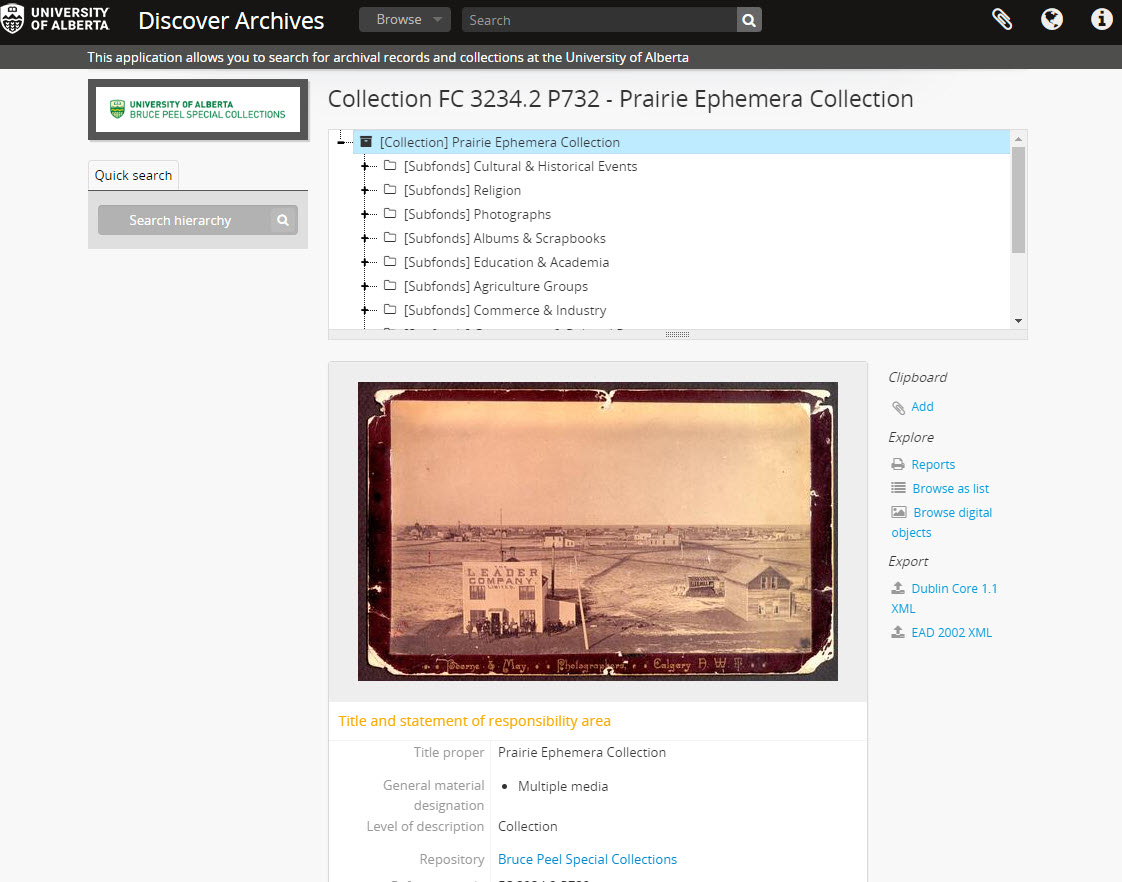Click the Calgary photograph preview image
This screenshot has height=882, width=1122.
[597, 531]
